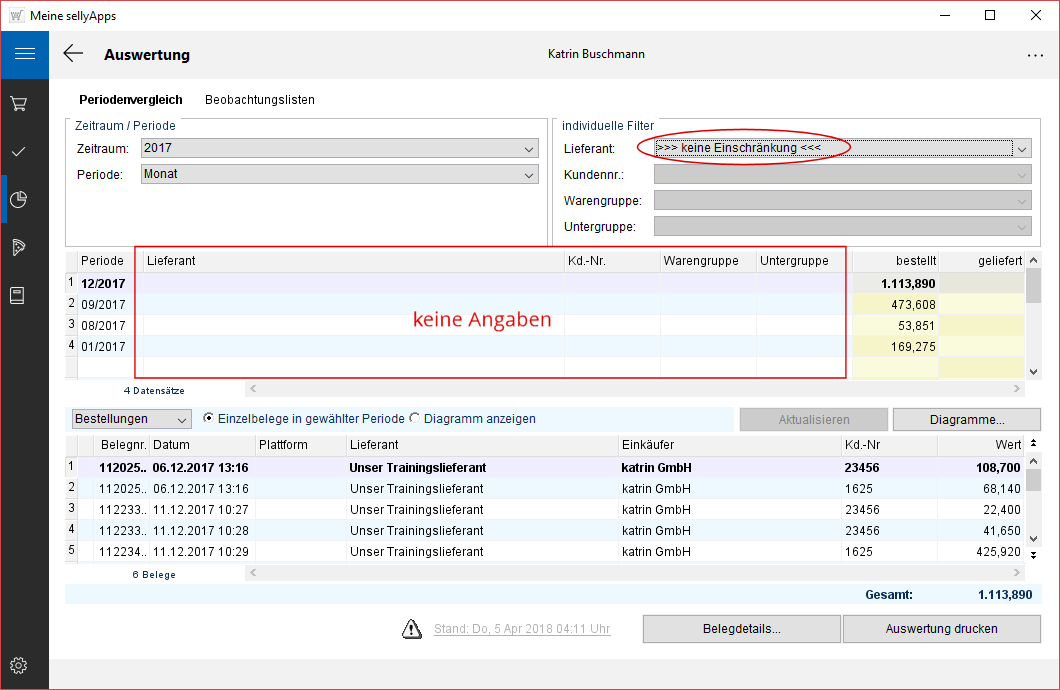Click the 'Stand: Do, 5 Apr 2018' link

(x=522, y=629)
